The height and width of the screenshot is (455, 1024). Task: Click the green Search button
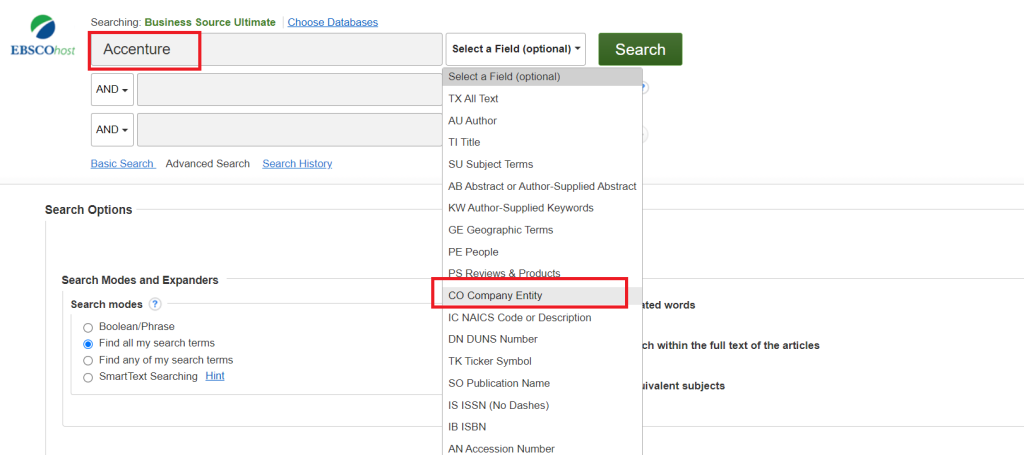click(x=640, y=49)
